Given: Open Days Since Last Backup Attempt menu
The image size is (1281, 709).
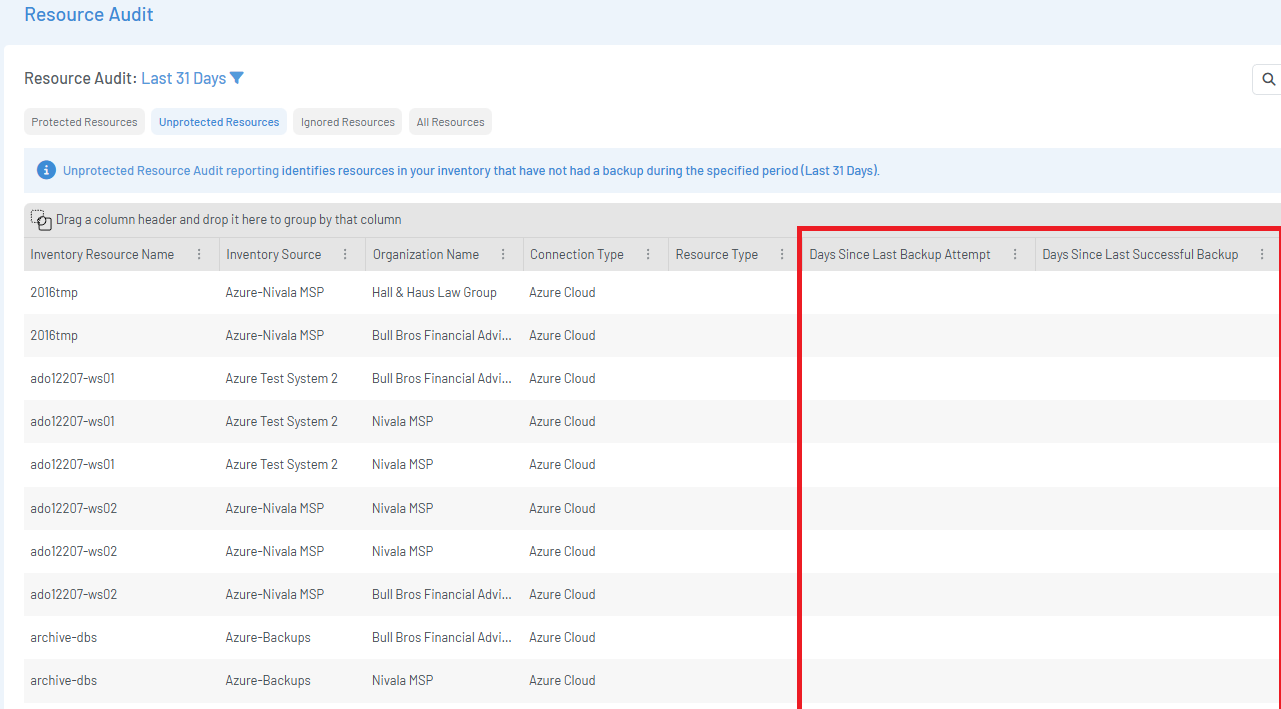Looking at the screenshot, I should 1015,255.
